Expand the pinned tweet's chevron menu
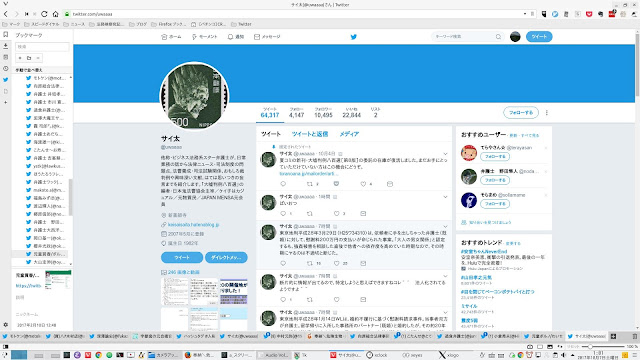The height and width of the screenshot is (360, 640). click(445, 154)
